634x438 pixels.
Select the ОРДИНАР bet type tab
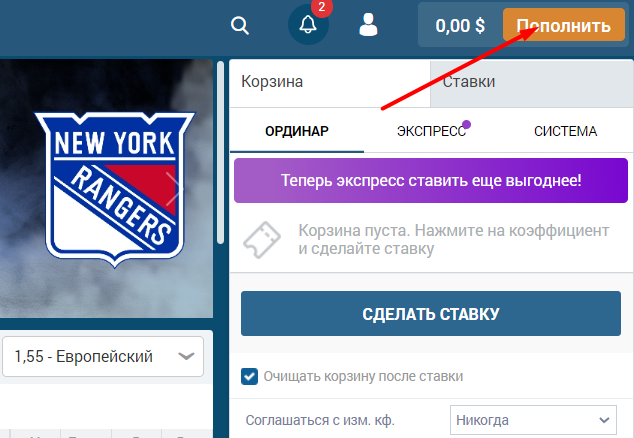297,131
